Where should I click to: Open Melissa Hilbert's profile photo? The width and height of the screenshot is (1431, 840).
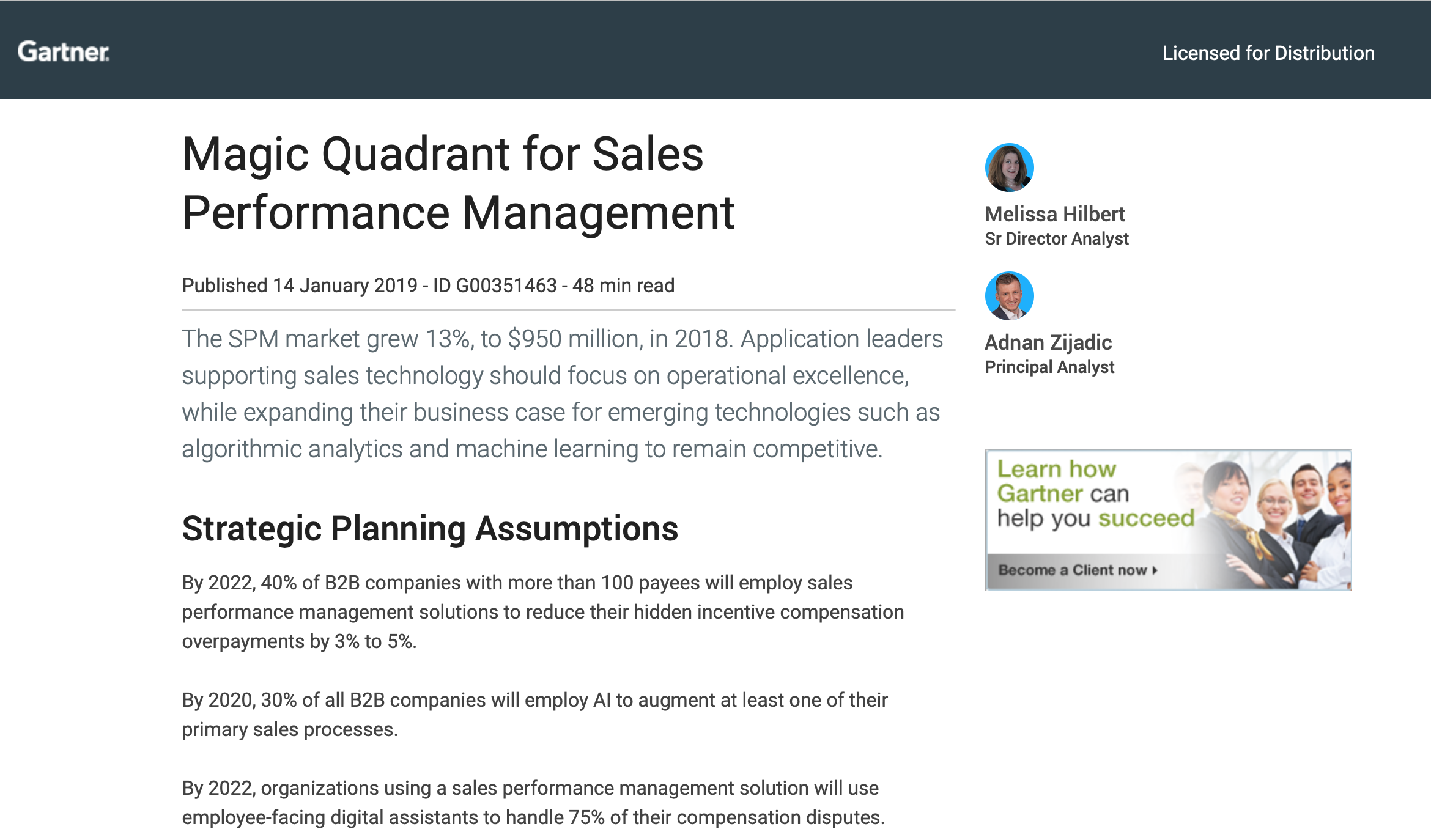pyautogui.click(x=1009, y=168)
